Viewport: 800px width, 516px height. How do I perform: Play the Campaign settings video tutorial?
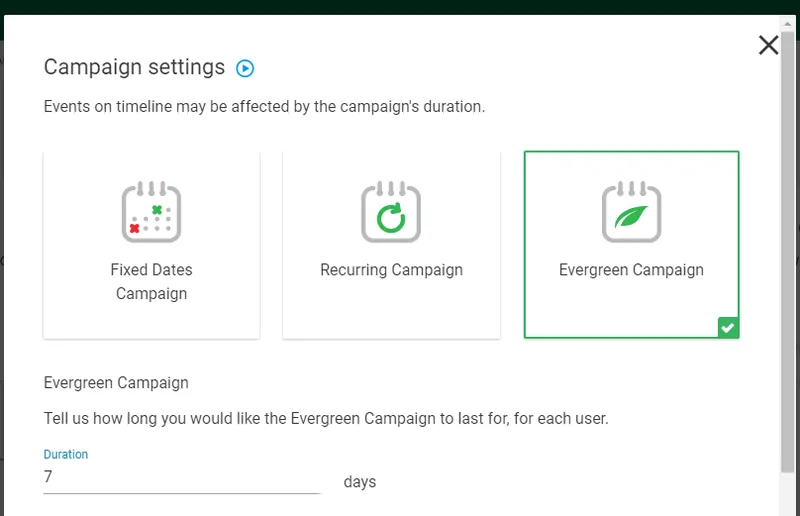click(x=245, y=68)
